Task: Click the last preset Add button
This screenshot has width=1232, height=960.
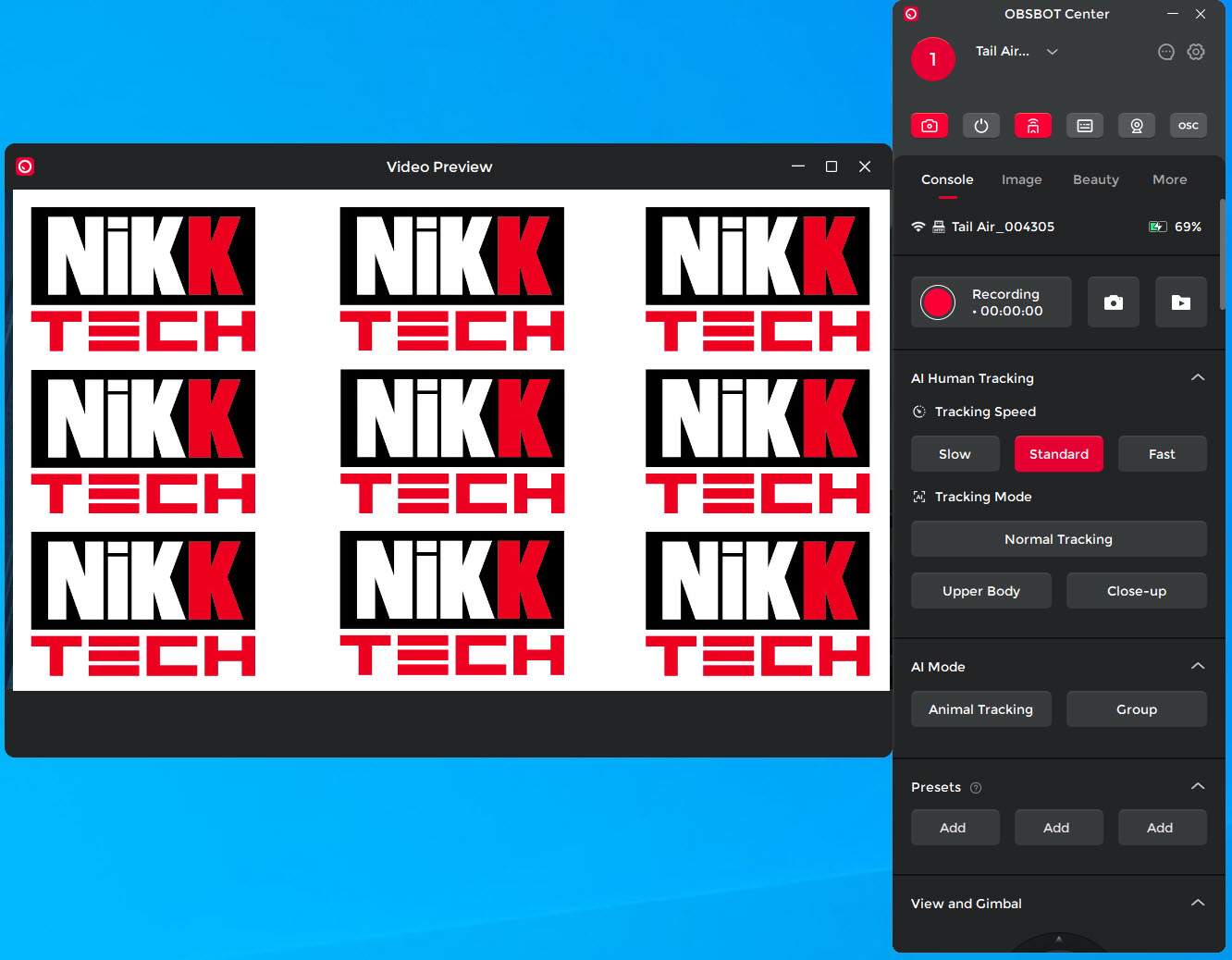Action: (1163, 828)
